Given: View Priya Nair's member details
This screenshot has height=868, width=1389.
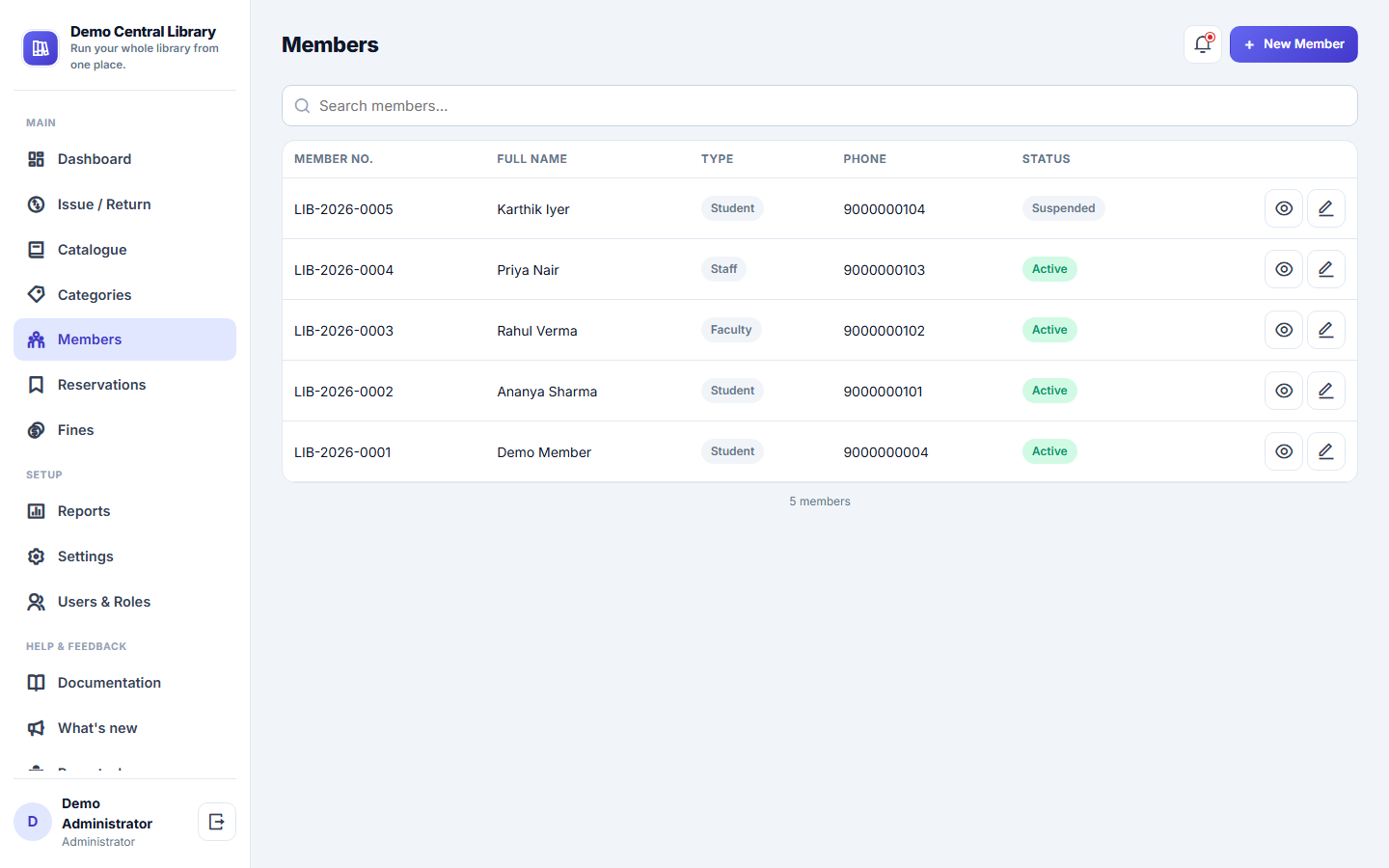Looking at the screenshot, I should [x=1284, y=269].
